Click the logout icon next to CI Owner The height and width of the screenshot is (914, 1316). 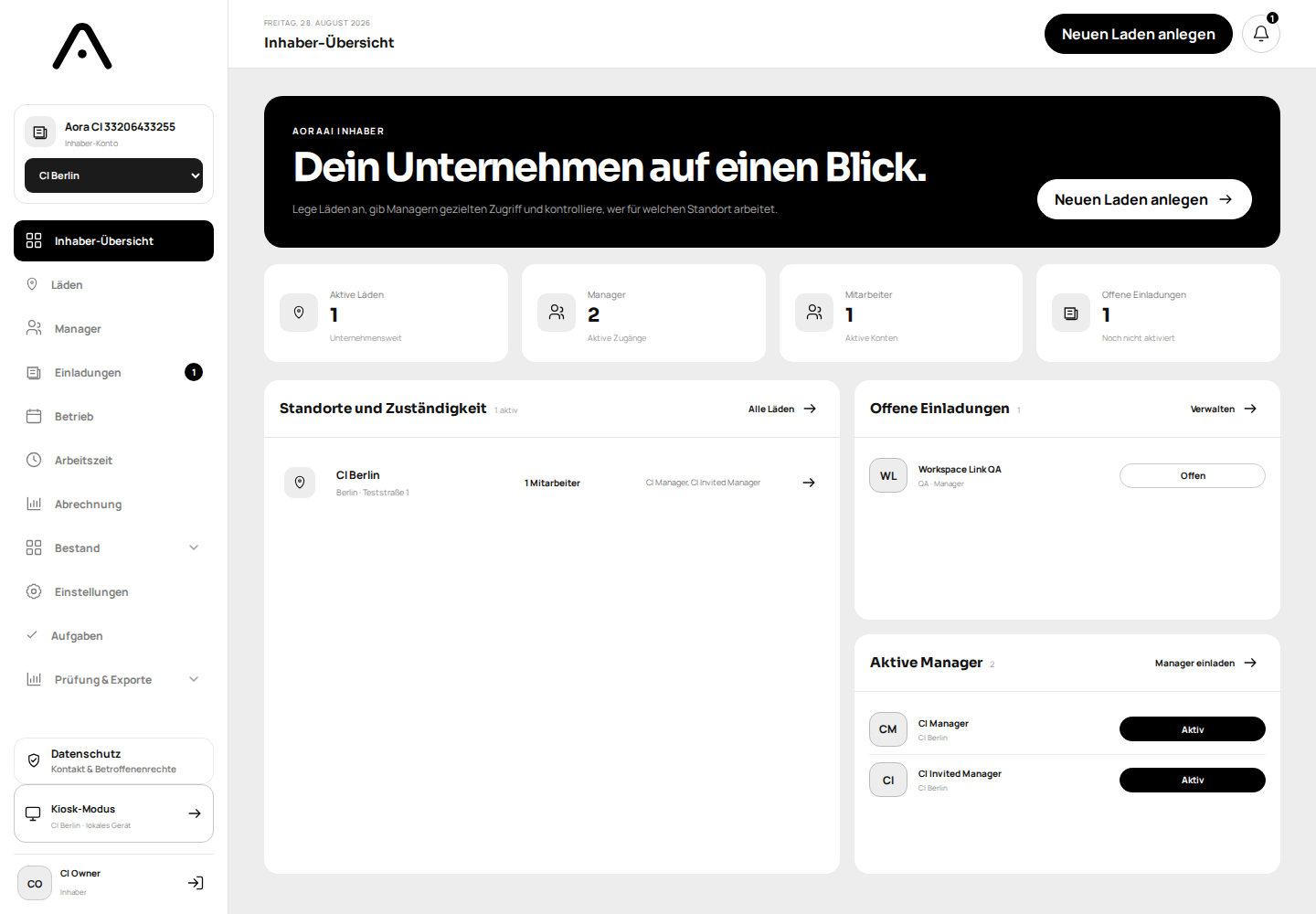pos(196,883)
